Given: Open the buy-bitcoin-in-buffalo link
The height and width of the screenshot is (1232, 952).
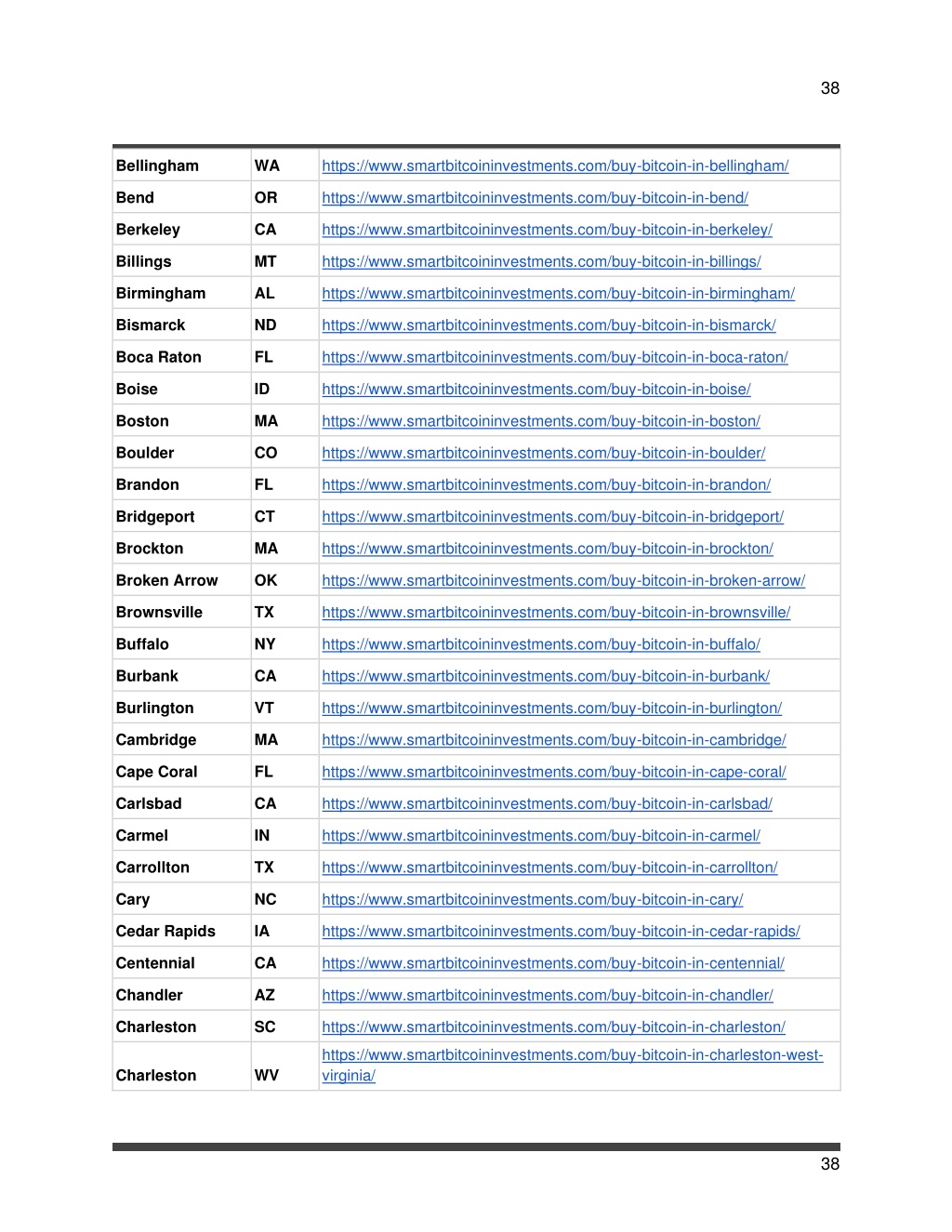Looking at the screenshot, I should [541, 644].
